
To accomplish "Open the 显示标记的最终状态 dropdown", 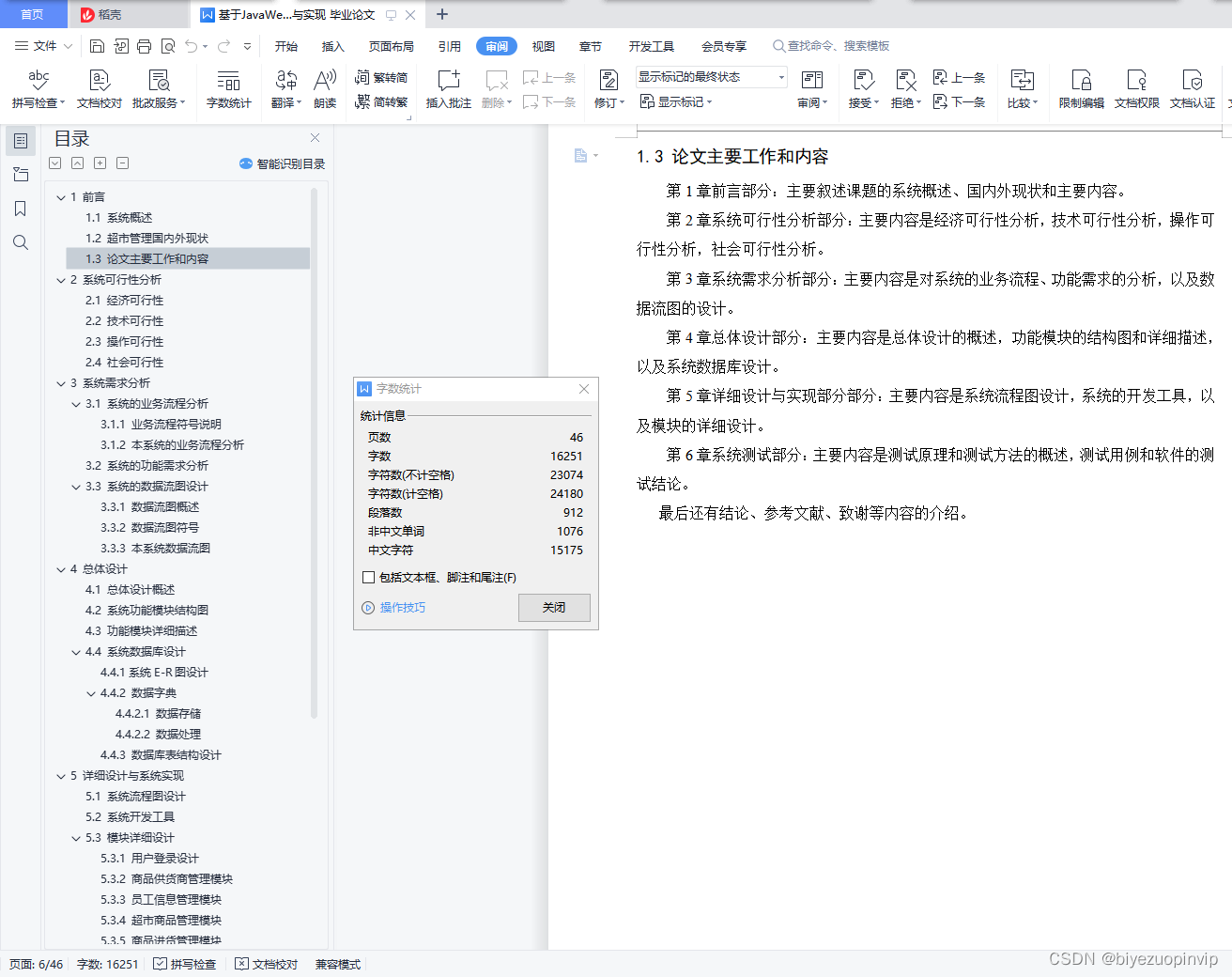I will pyautogui.click(x=780, y=76).
